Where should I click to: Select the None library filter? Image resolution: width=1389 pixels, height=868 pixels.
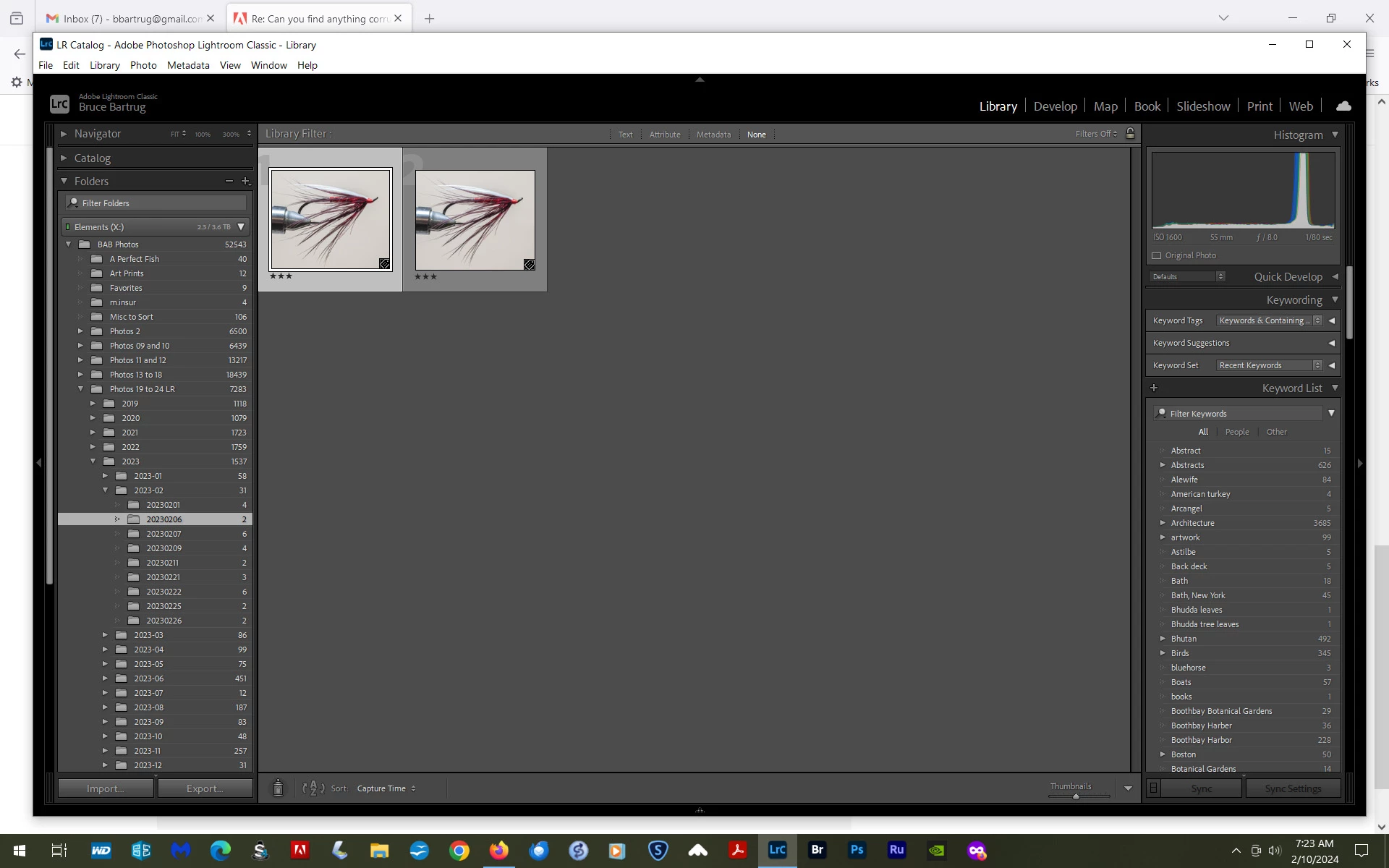point(756,135)
